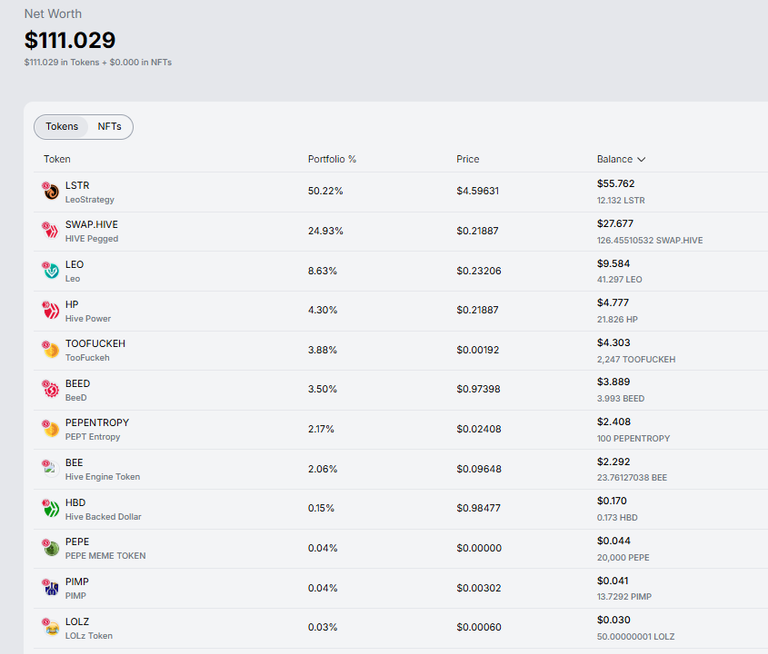Click the amount 2,247 TOOFUCKEH
The image size is (768, 654).
coord(636,360)
